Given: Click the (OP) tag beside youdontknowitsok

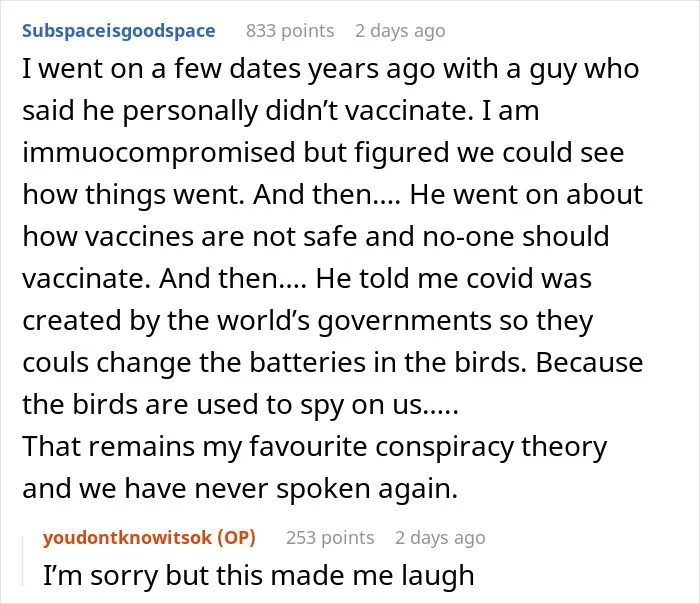Looking at the screenshot, I should pos(236,537).
